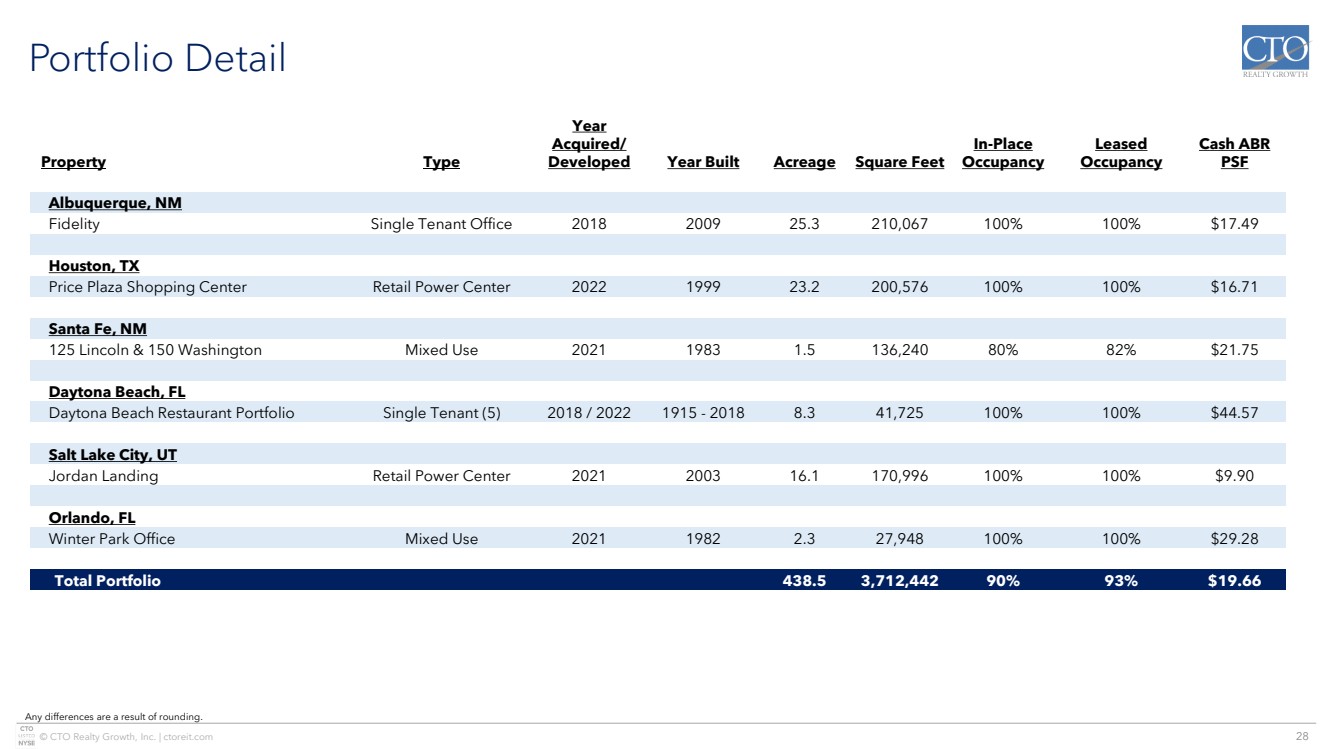The height and width of the screenshot is (749, 1333).
Task: Click Fidelity's 25.3 acreage value
Action: click(x=804, y=224)
